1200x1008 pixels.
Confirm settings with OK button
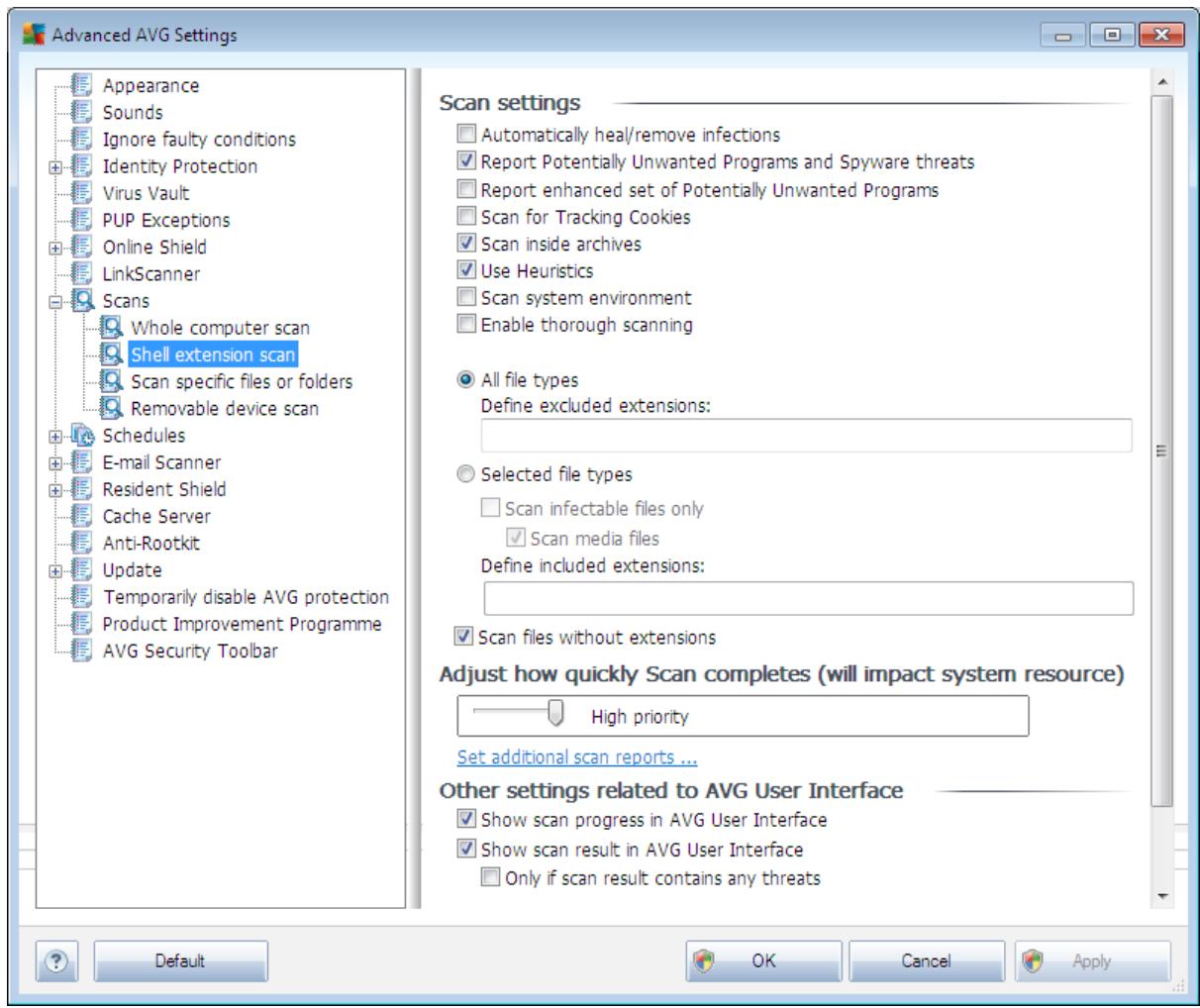[763, 961]
